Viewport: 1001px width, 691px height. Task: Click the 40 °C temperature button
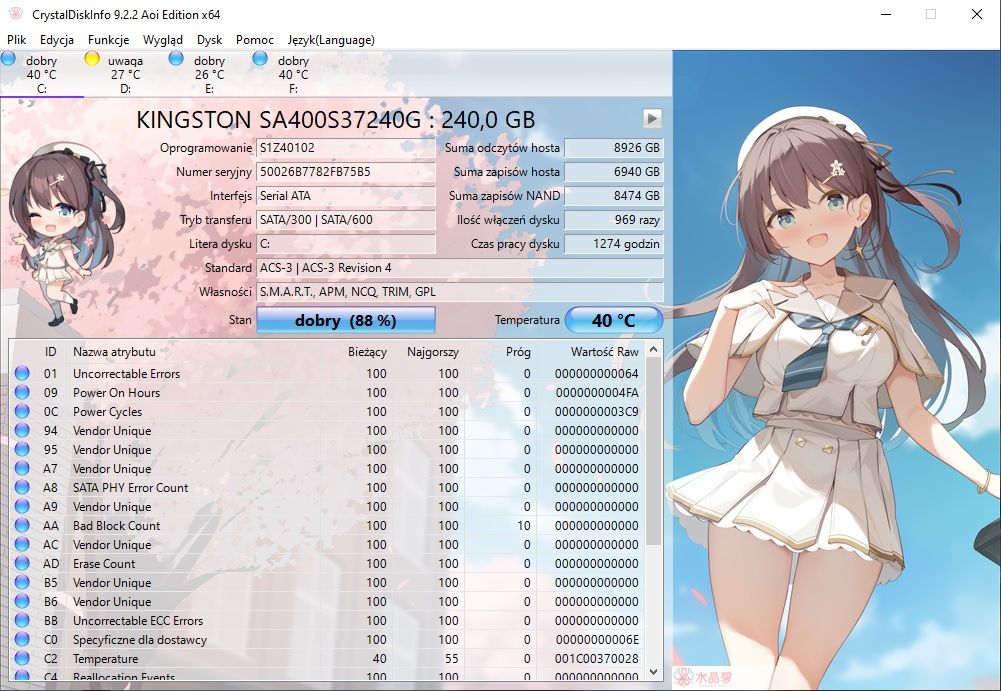613,320
